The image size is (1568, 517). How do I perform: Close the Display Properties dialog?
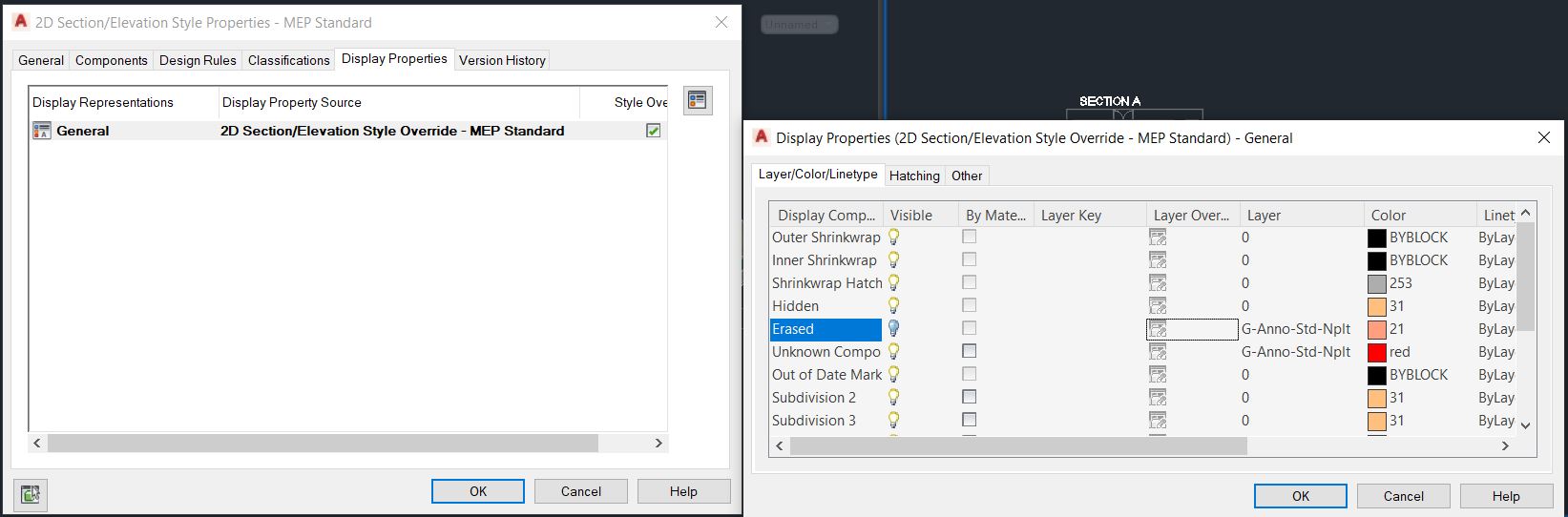click(x=1544, y=137)
